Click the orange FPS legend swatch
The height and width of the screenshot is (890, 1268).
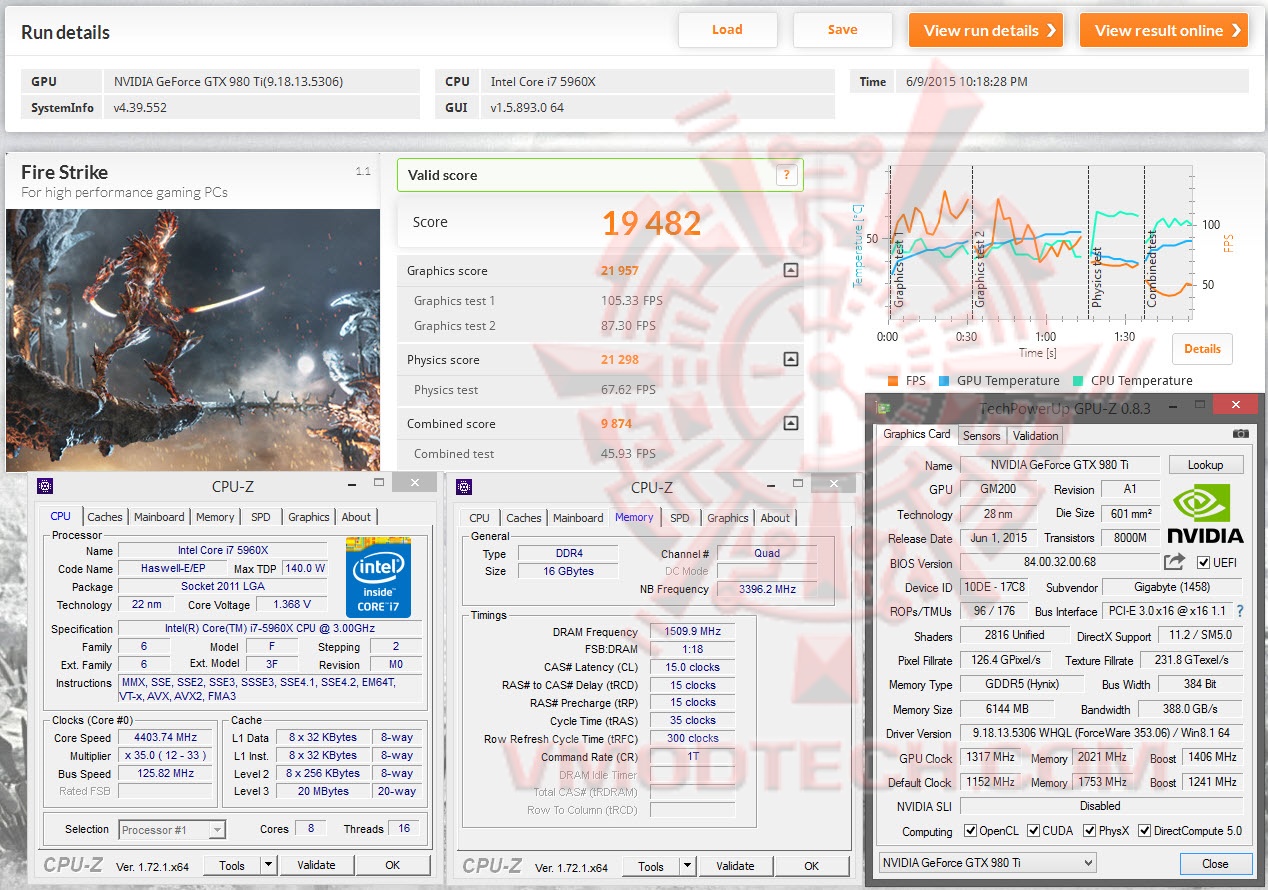point(892,381)
